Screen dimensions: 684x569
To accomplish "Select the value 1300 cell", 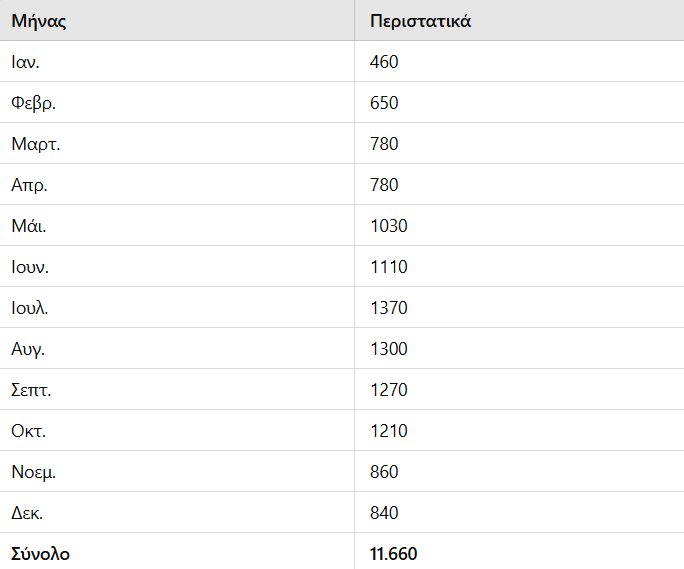I will pos(519,349).
